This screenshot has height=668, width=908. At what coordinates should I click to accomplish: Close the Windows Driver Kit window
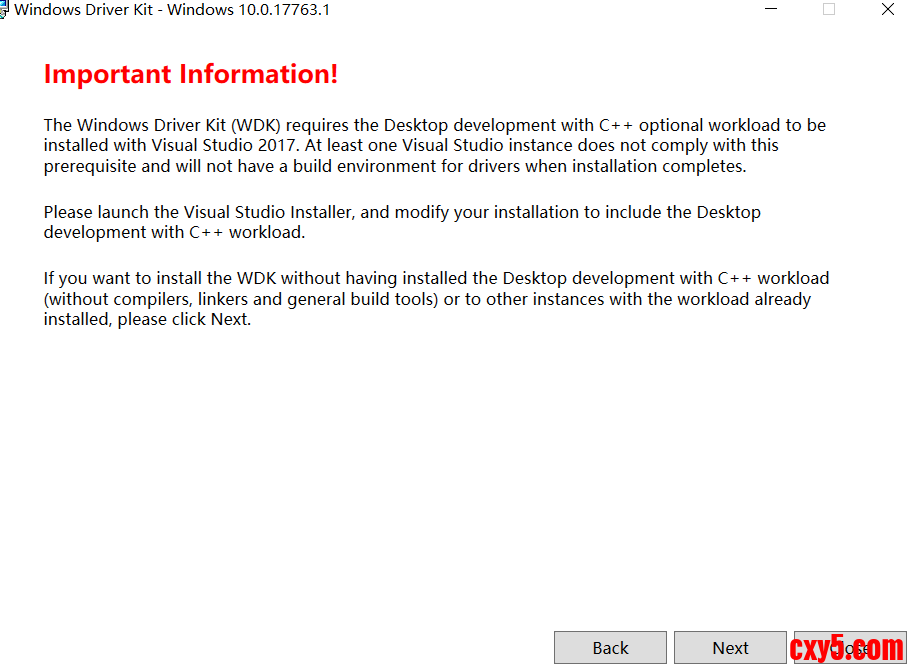tap(888, 9)
